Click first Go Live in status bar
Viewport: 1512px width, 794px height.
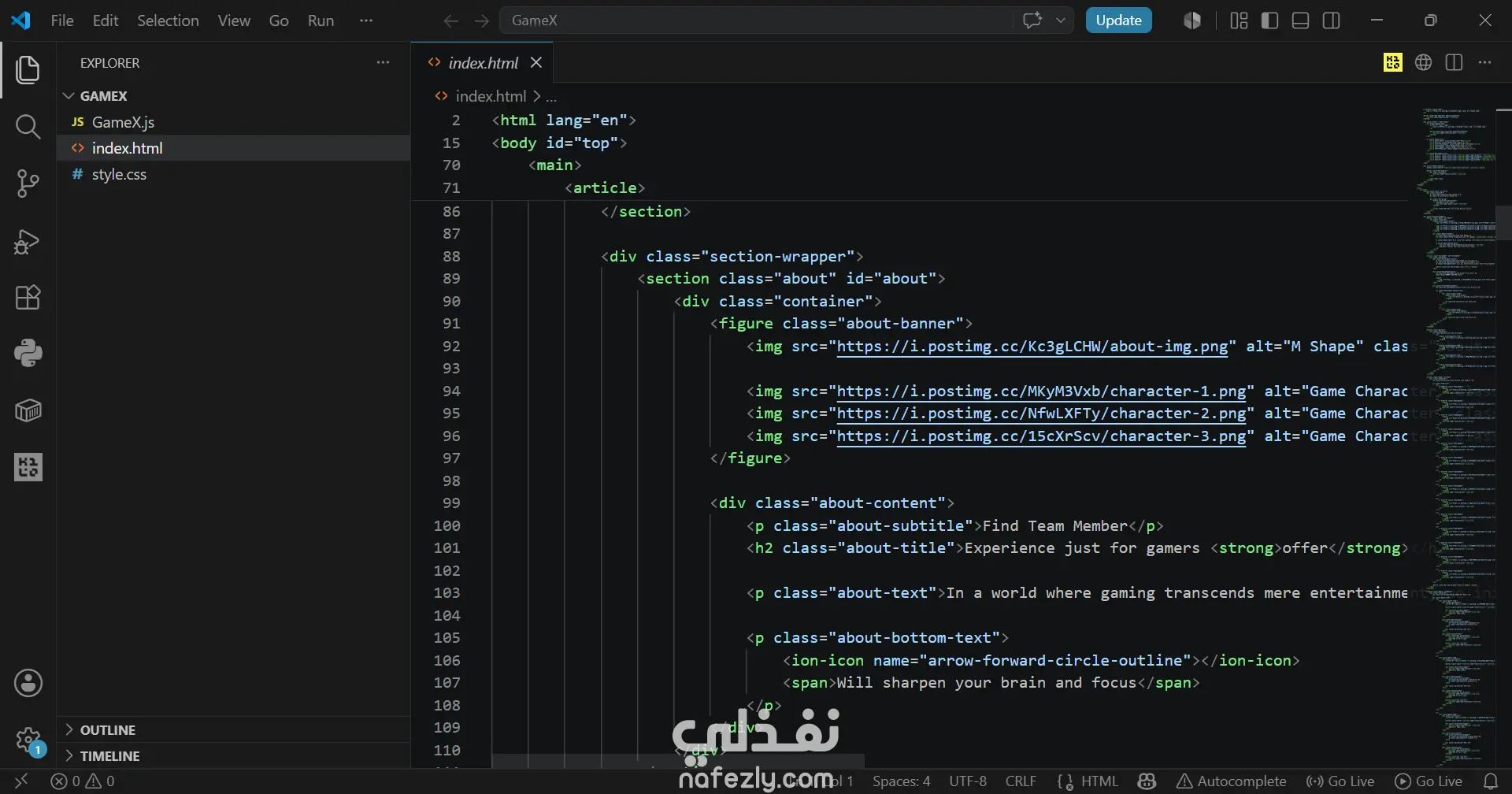(x=1340, y=781)
